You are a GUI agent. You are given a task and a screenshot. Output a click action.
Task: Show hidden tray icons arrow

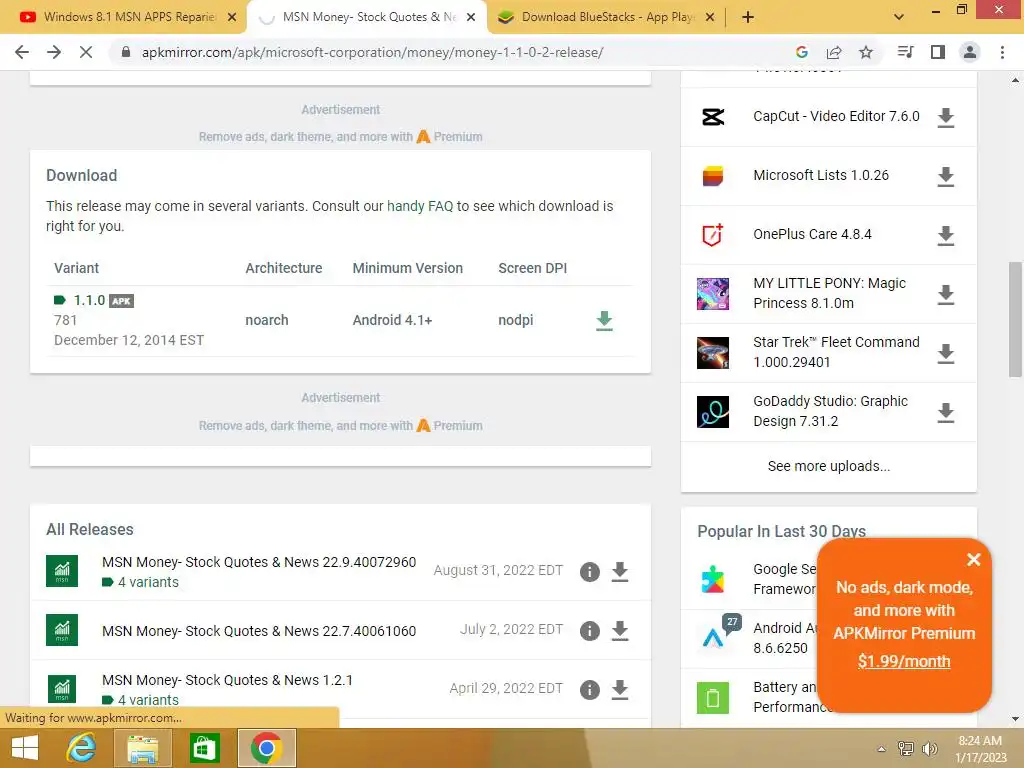pyautogui.click(x=882, y=748)
